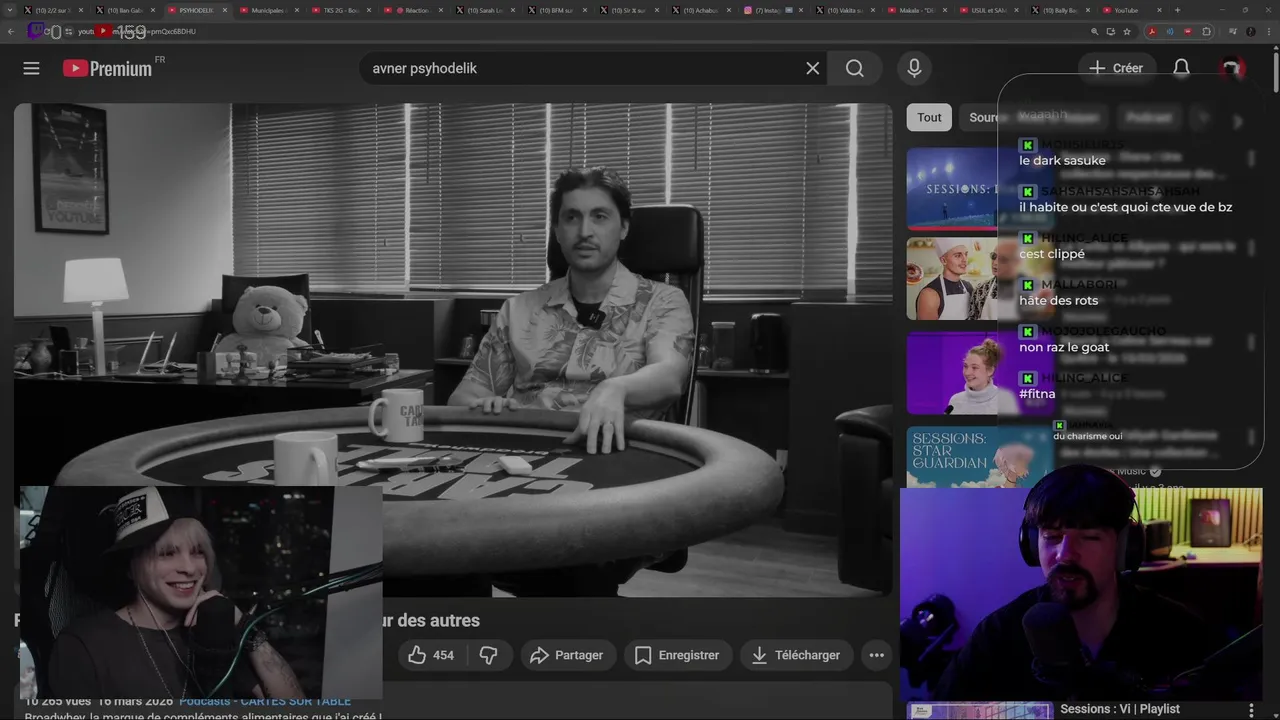Screen dimensions: 1280x720
Task: Click the main video player
Action: pos(452,350)
